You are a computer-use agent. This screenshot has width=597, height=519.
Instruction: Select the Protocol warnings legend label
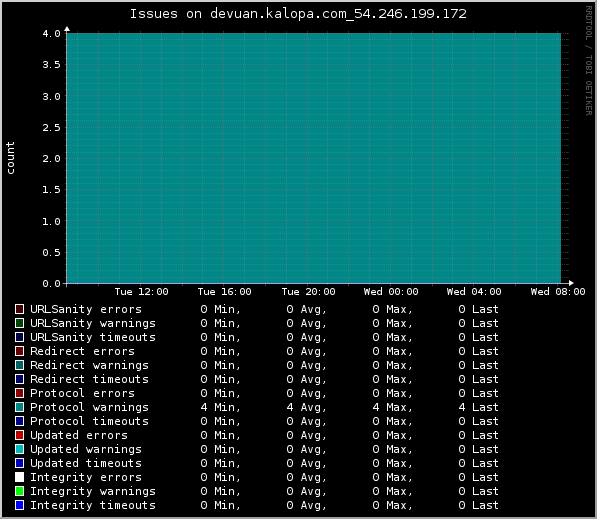[89, 407]
